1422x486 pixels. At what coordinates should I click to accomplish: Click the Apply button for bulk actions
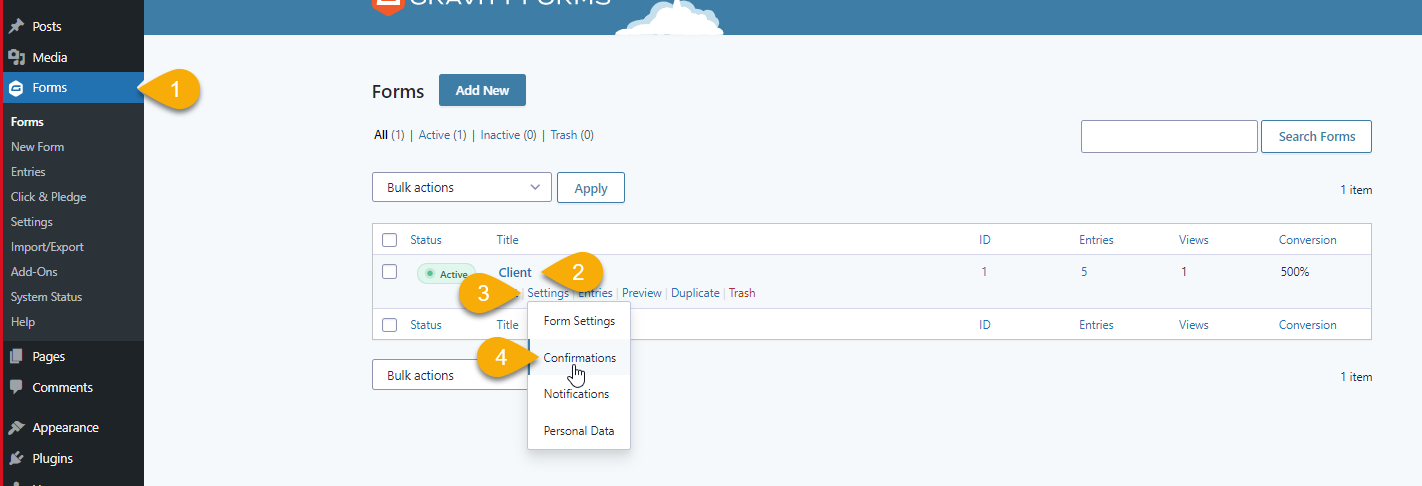tap(591, 187)
